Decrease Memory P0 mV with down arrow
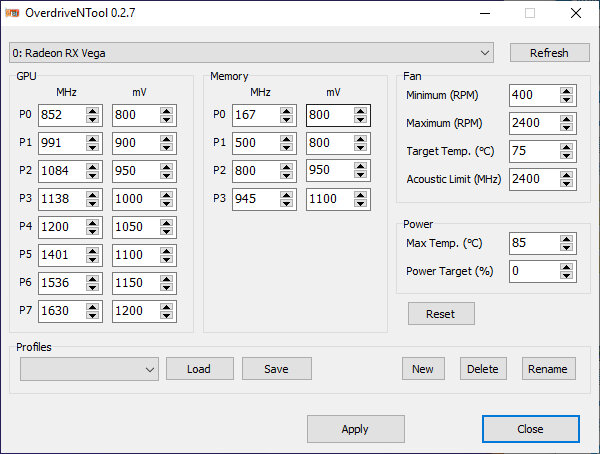Screen dimensions: 600x454 click(360, 119)
